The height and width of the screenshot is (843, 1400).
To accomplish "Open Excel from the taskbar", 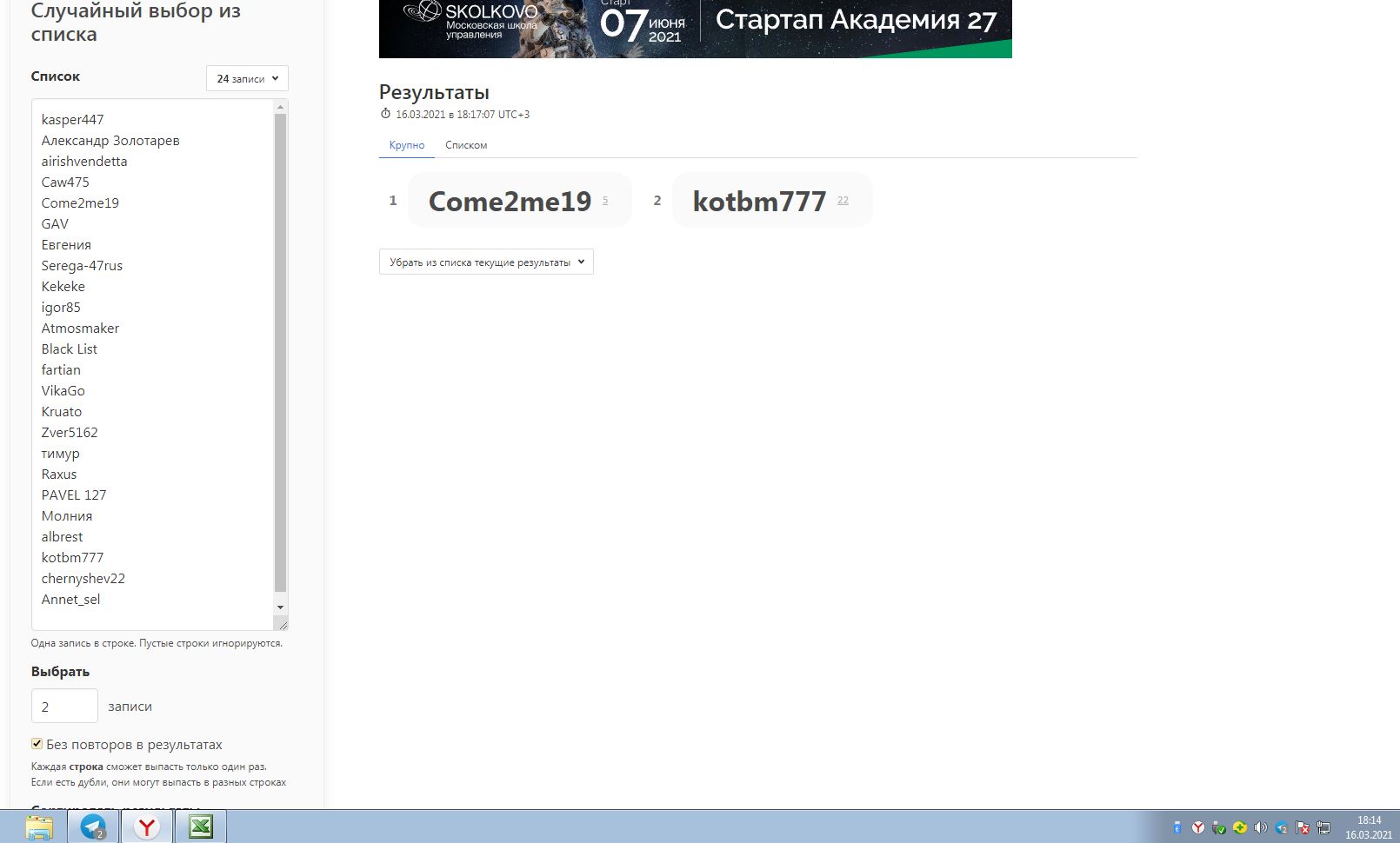I will 201,827.
